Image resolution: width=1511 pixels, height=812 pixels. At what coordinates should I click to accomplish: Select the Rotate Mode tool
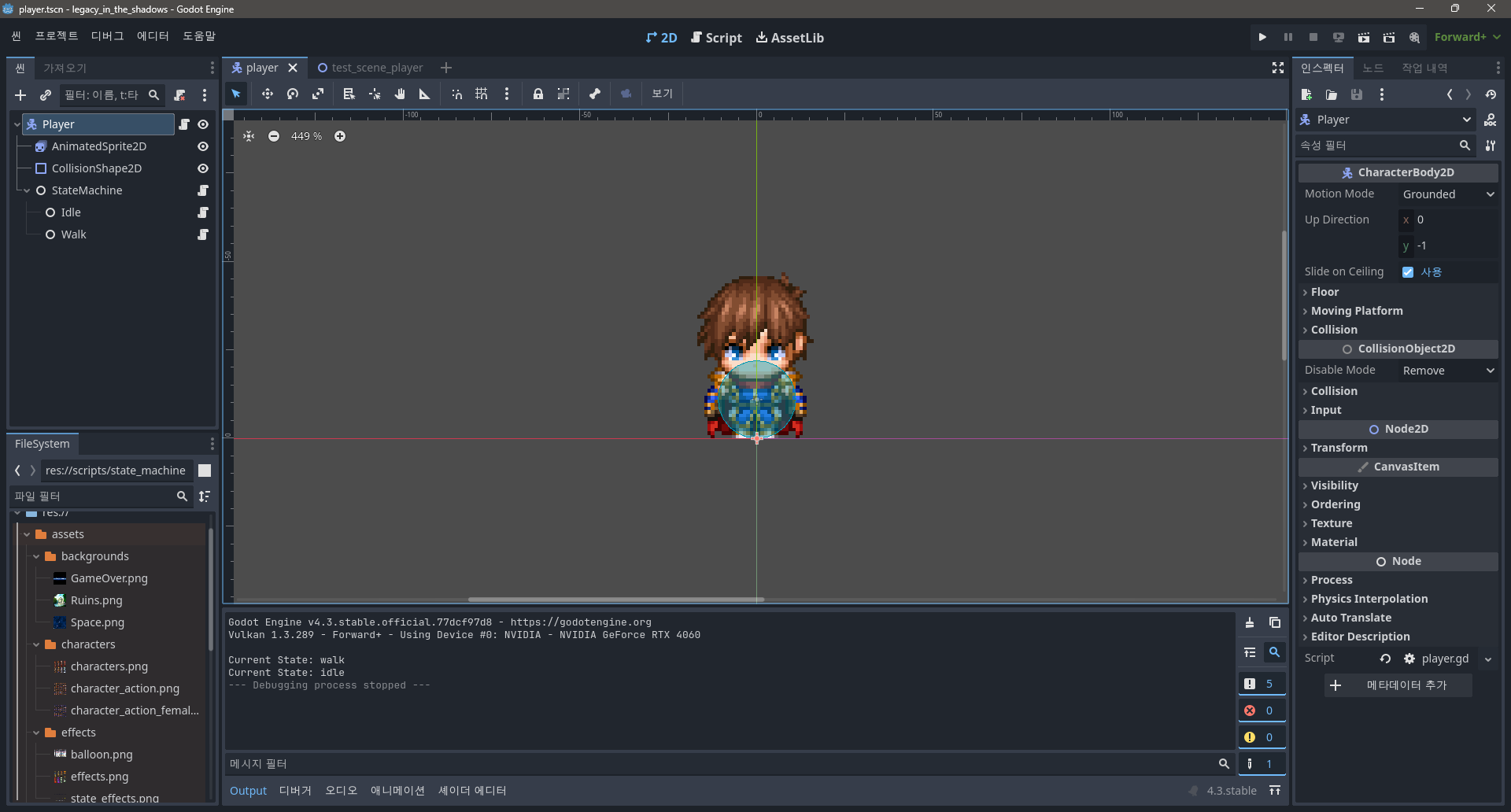tap(293, 94)
